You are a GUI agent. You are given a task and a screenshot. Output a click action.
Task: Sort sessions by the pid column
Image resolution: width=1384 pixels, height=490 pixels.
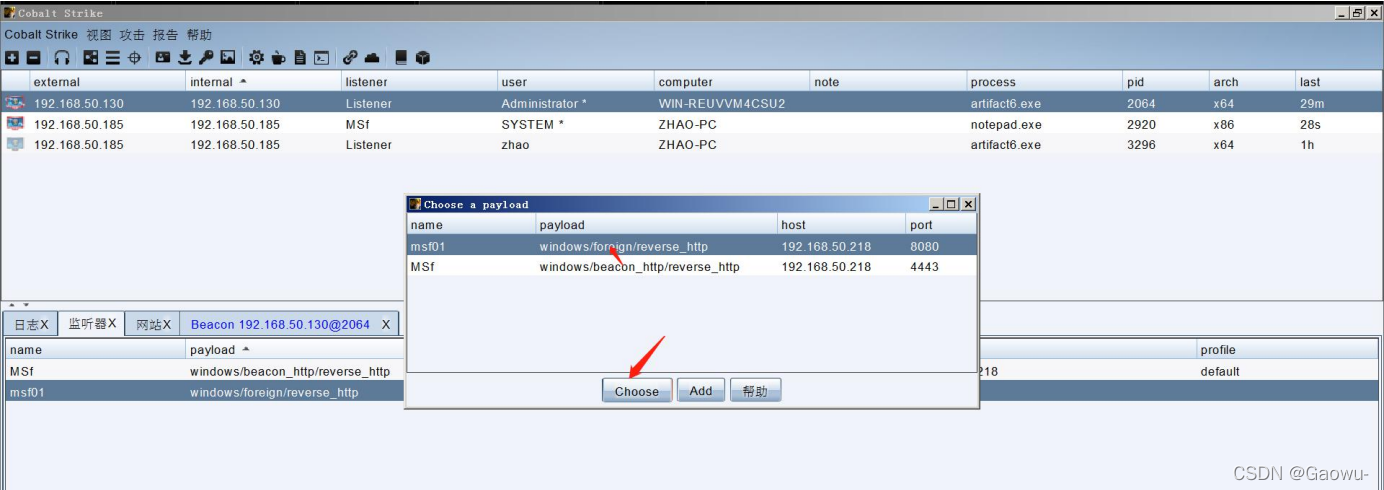pyautogui.click(x=1165, y=82)
